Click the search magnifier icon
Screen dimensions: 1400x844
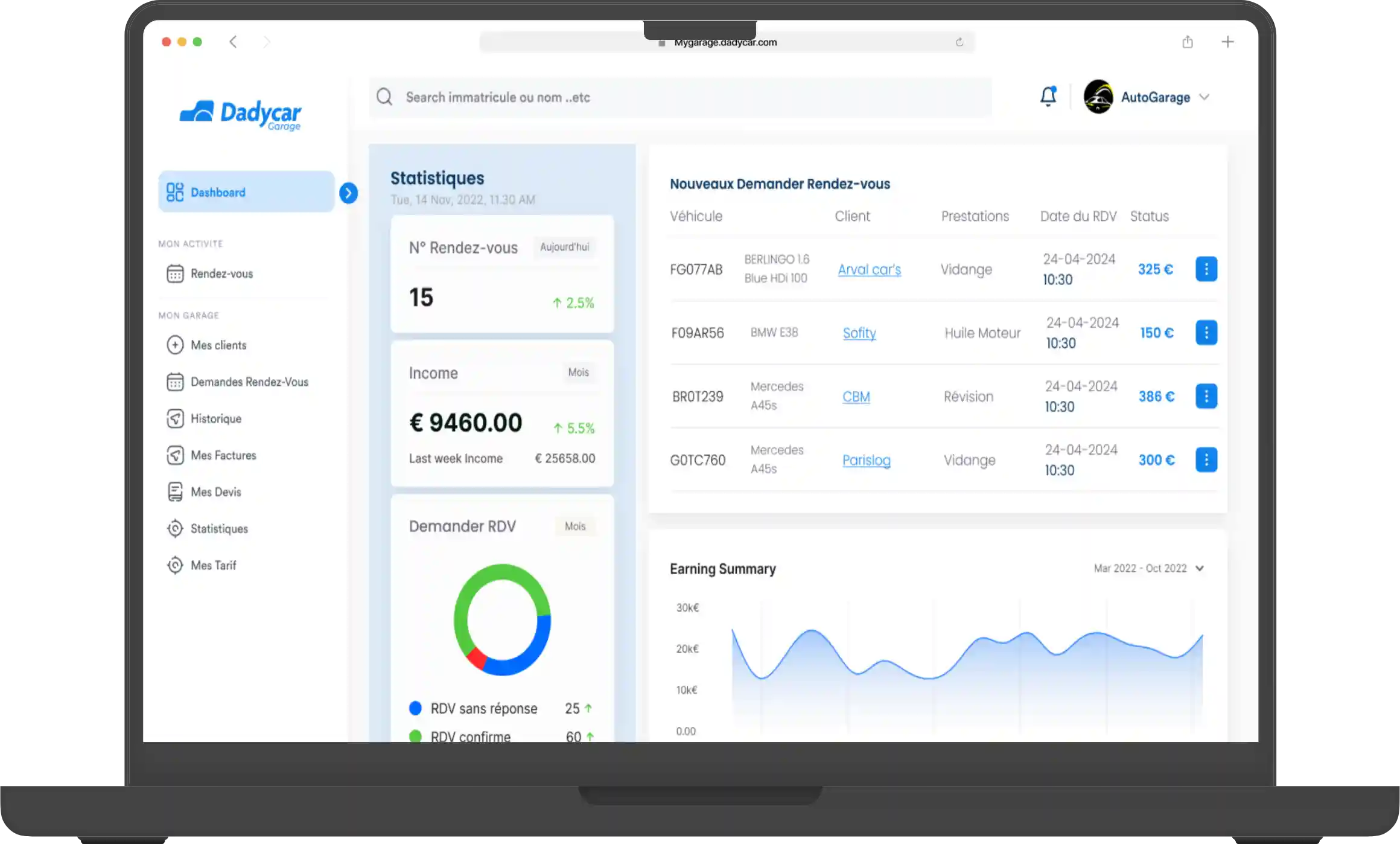tap(384, 97)
